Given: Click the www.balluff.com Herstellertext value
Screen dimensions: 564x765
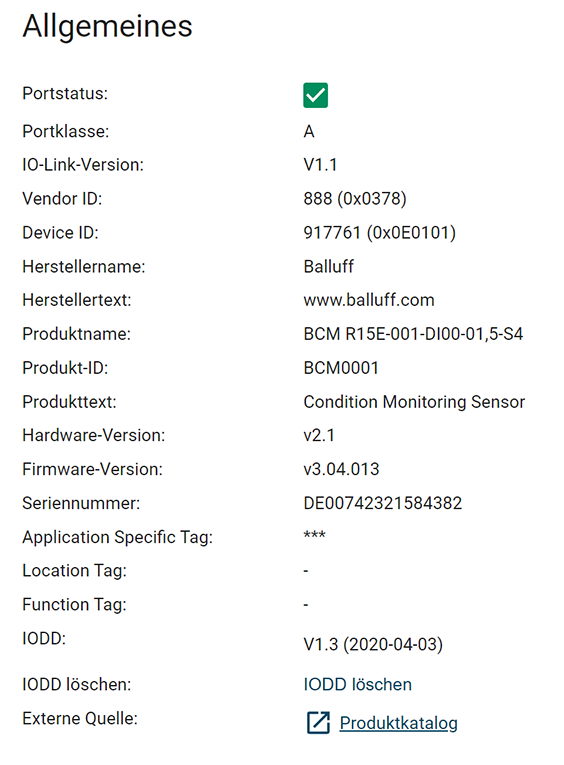Looking at the screenshot, I should (369, 300).
